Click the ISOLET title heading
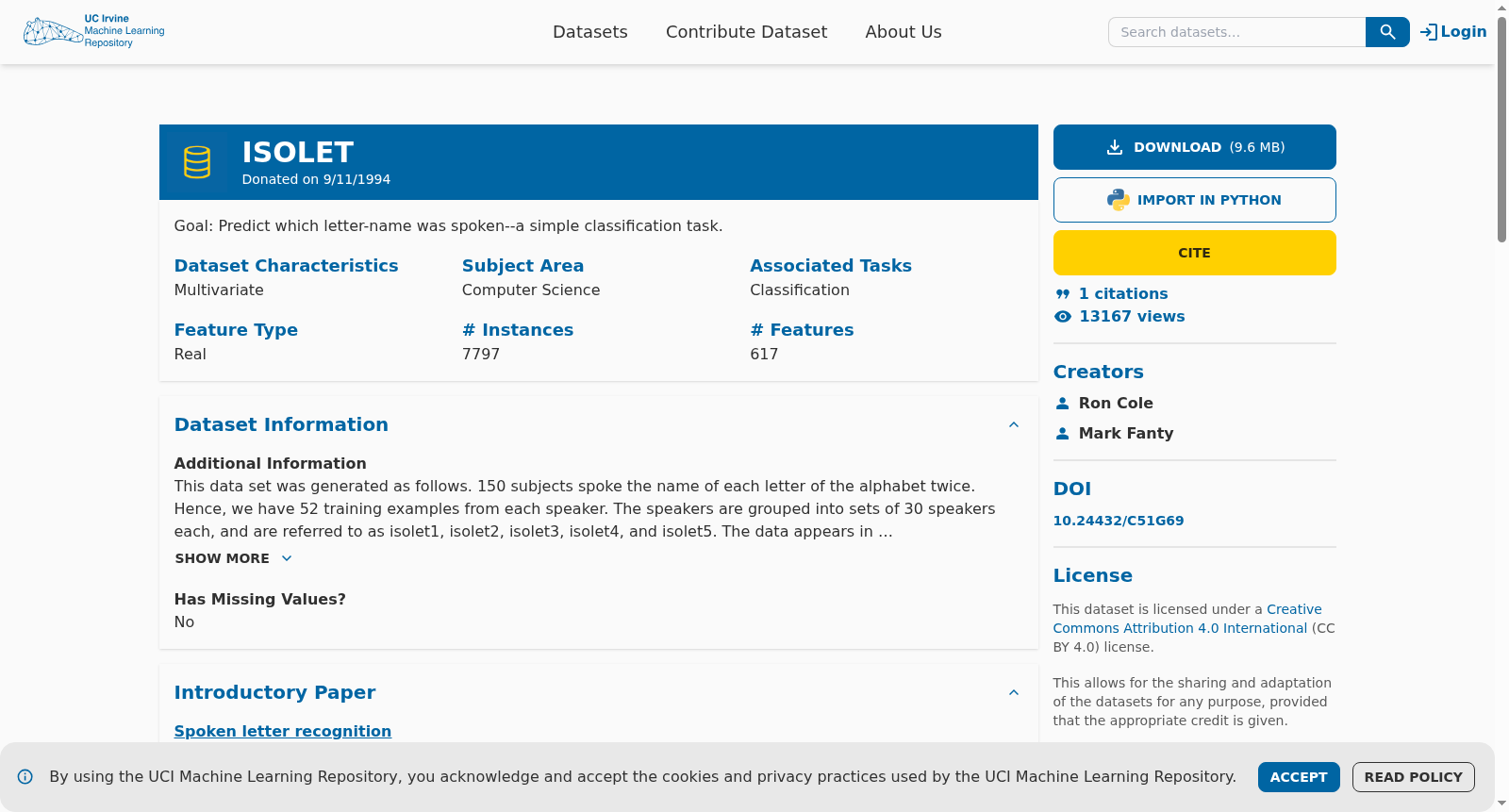The image size is (1509, 812). point(298,152)
